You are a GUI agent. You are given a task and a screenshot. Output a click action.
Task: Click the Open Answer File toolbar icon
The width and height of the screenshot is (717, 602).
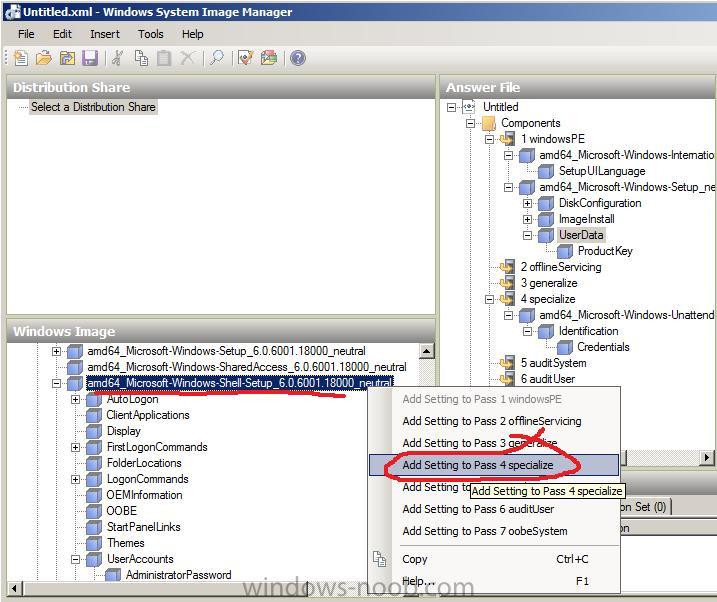tap(44, 58)
